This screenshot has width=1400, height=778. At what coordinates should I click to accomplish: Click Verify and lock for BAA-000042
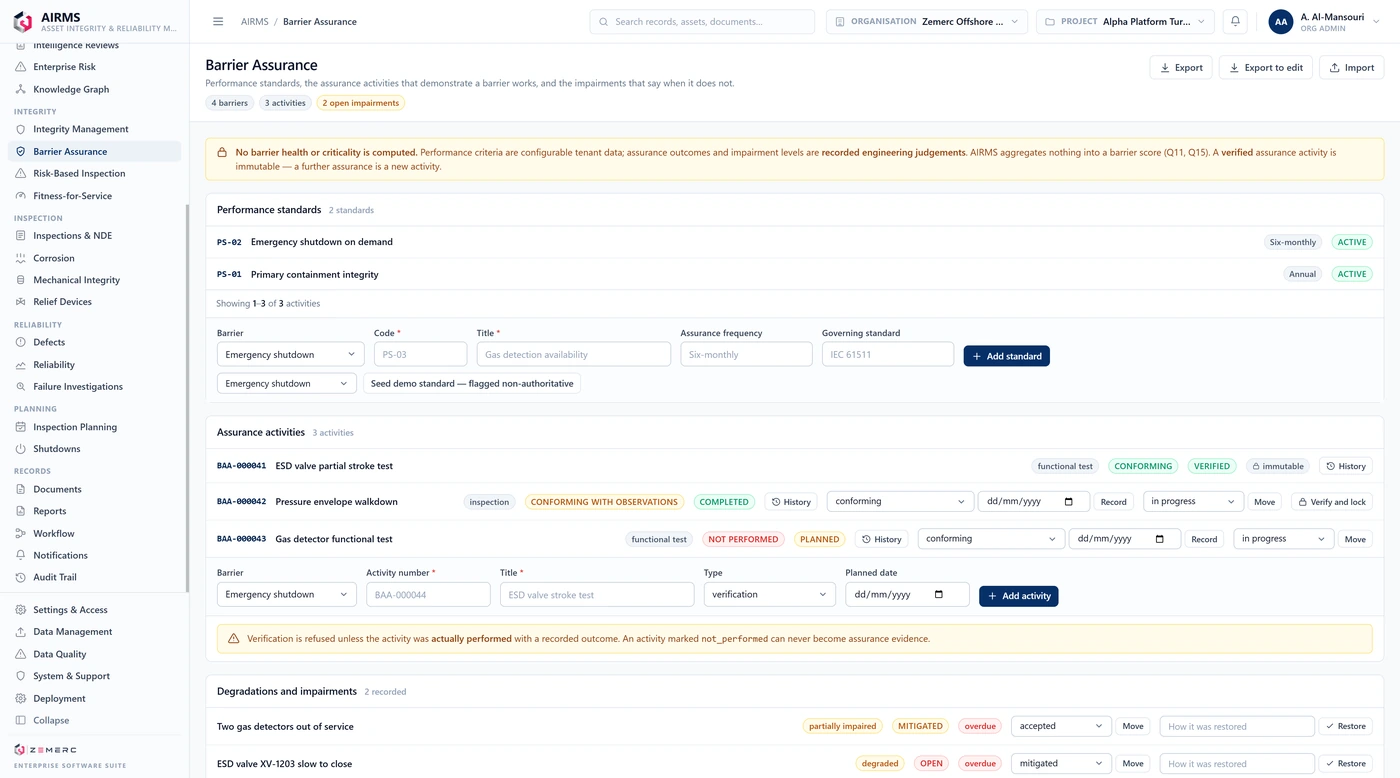[x=1331, y=502]
